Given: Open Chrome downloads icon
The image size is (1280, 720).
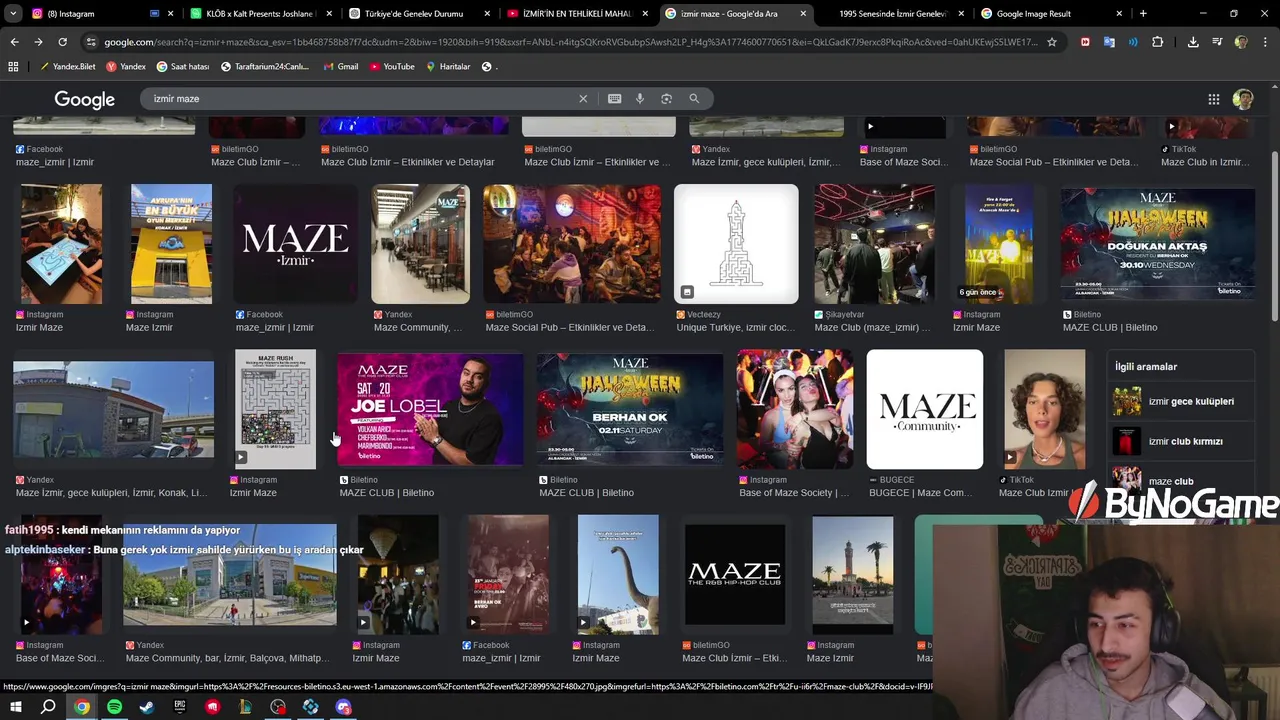Looking at the screenshot, I should click(x=1193, y=42).
